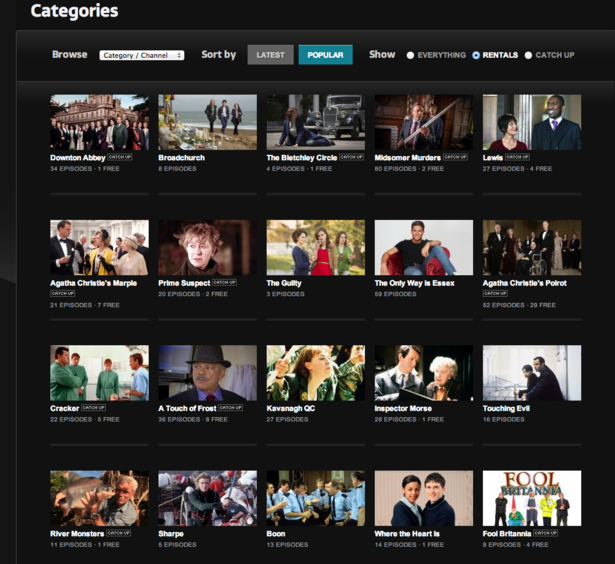Open the Downton Abbey thumbnail
The image size is (615, 564).
pos(99,122)
